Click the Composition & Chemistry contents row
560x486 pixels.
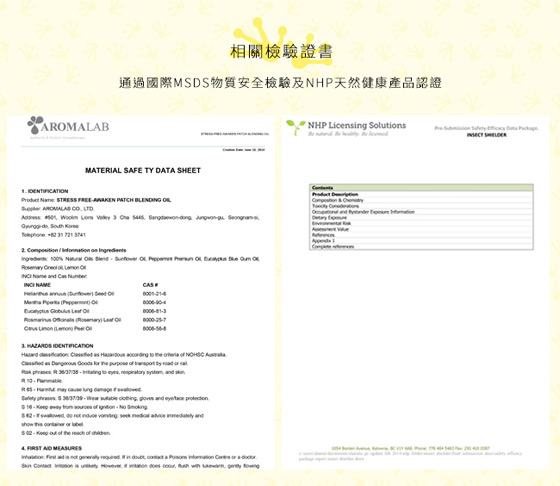pos(421,200)
